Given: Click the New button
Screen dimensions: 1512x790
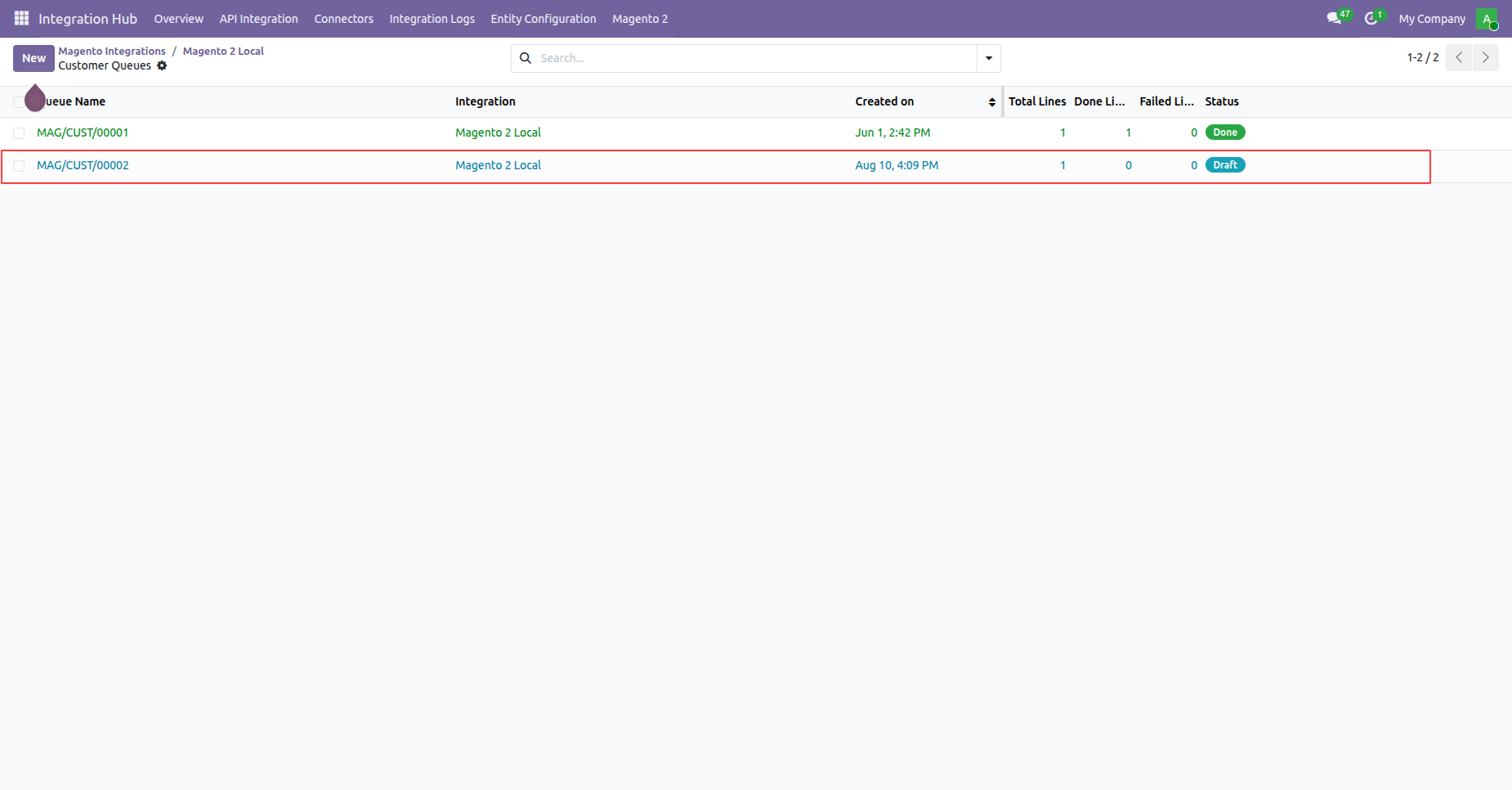Looking at the screenshot, I should point(34,58).
